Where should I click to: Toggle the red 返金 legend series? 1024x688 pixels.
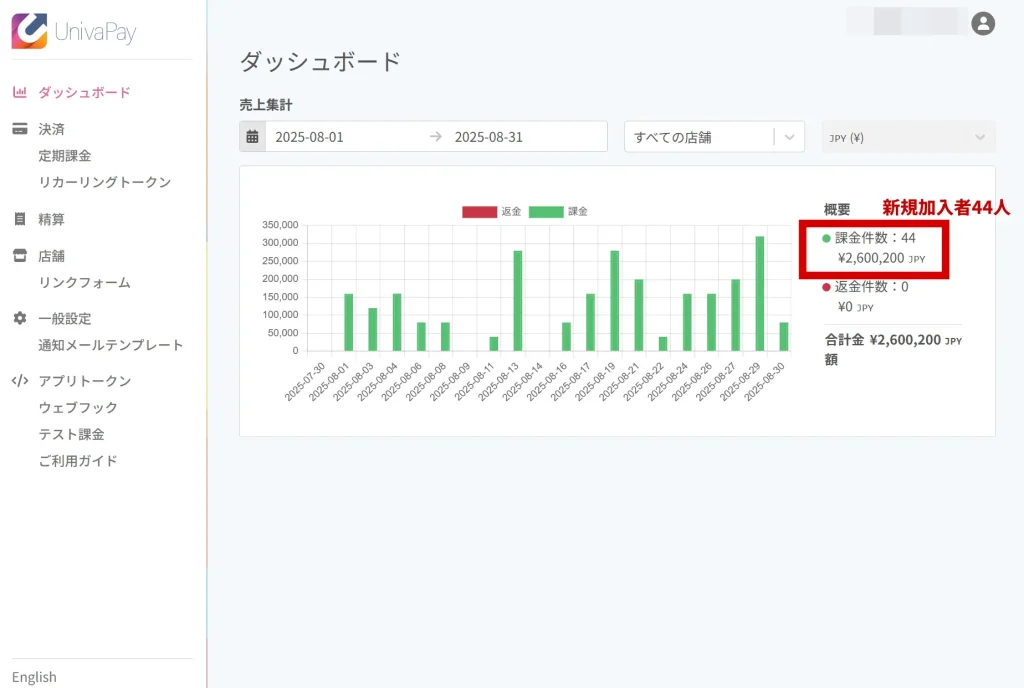coord(479,212)
